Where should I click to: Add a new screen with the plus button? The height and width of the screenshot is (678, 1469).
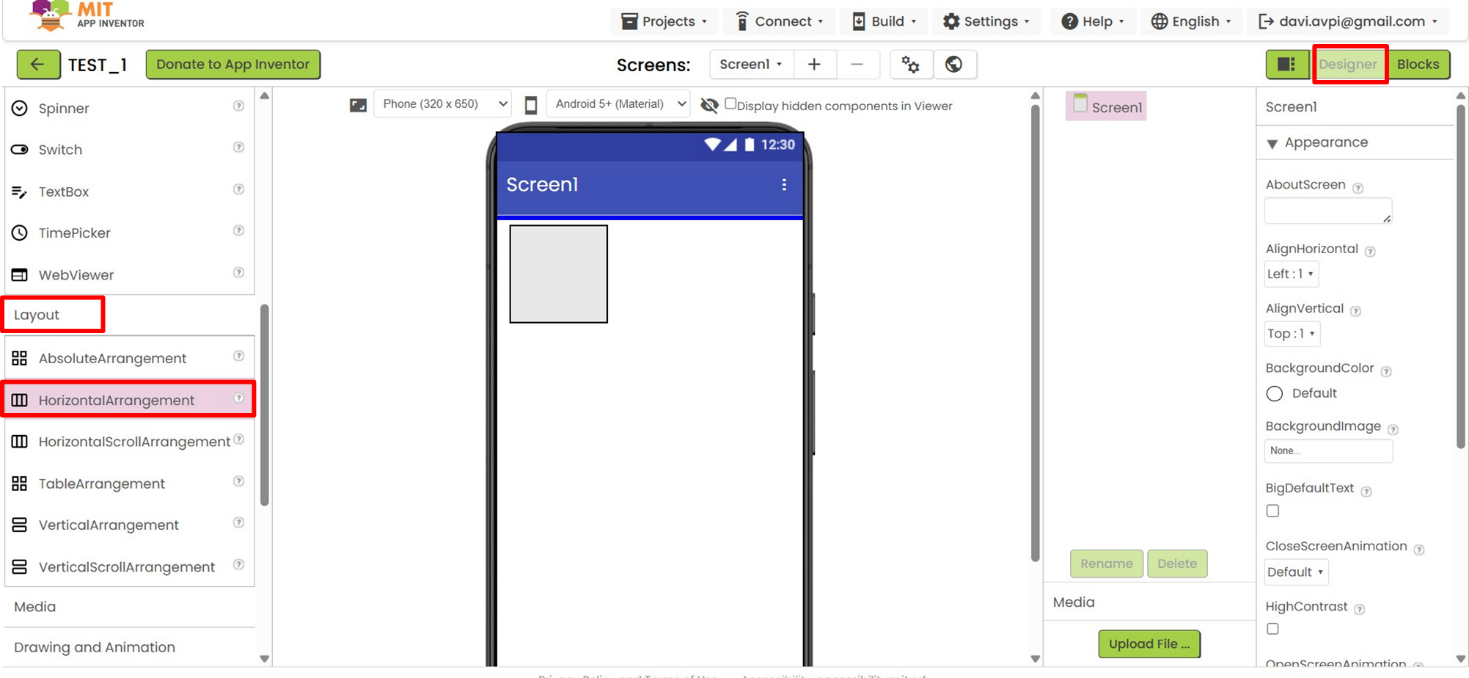point(814,64)
